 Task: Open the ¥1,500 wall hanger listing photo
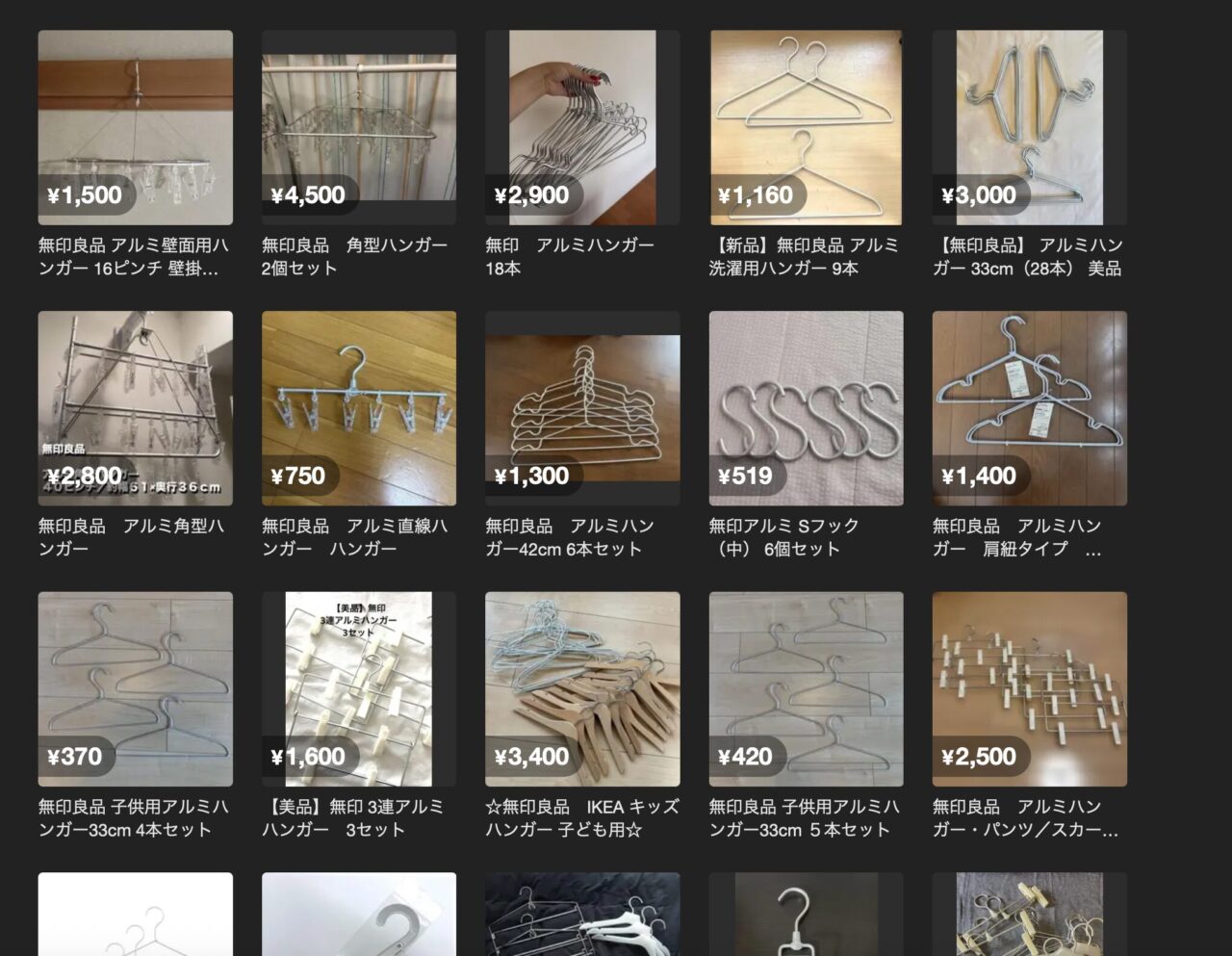coord(135,128)
